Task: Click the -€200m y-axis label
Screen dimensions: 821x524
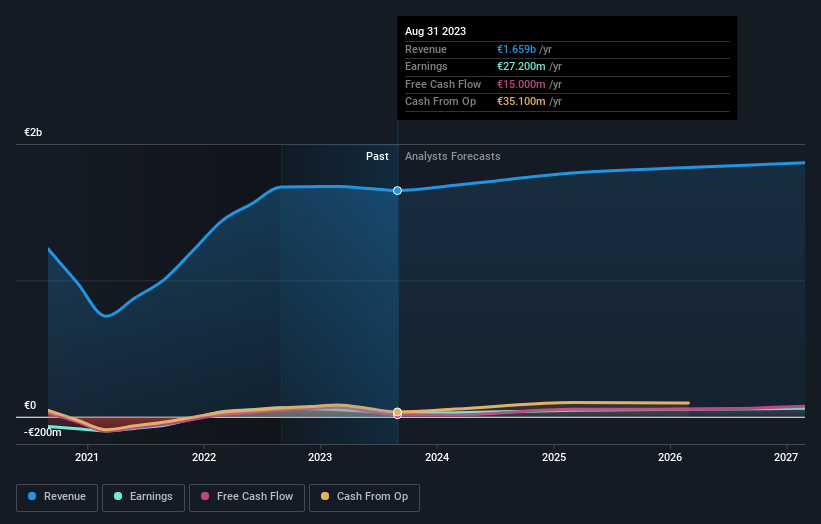Action: tap(42, 432)
